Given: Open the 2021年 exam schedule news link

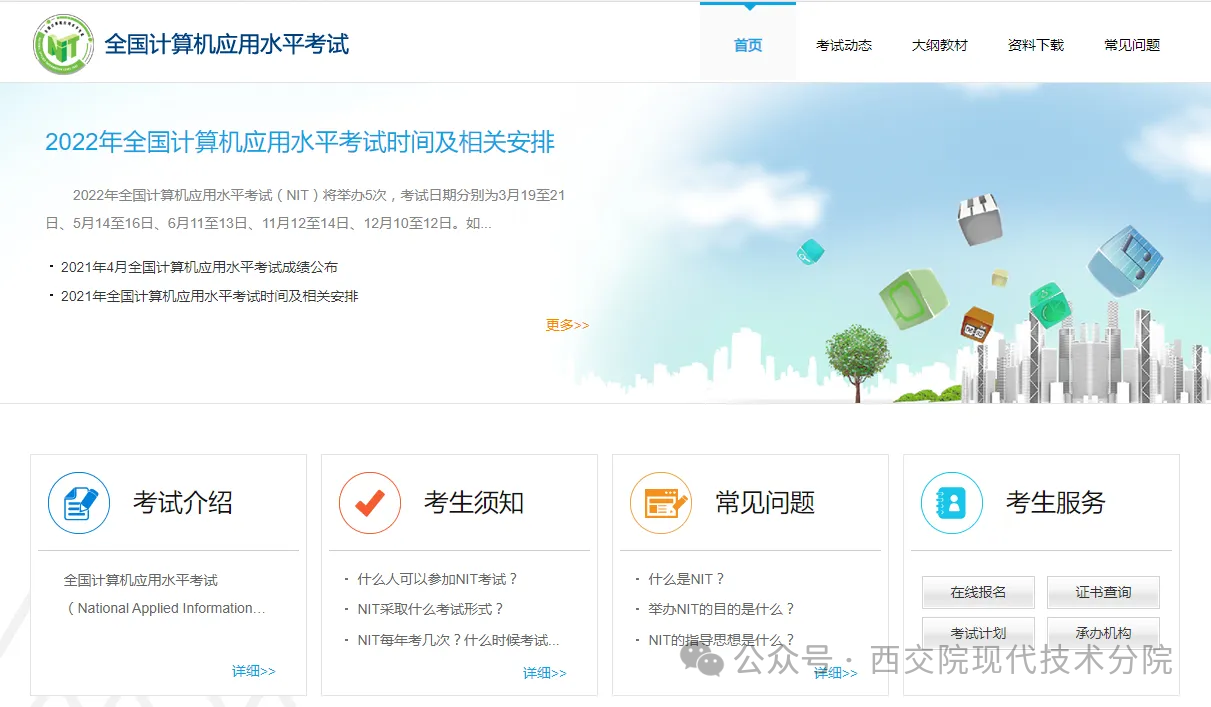Looking at the screenshot, I should [209, 296].
